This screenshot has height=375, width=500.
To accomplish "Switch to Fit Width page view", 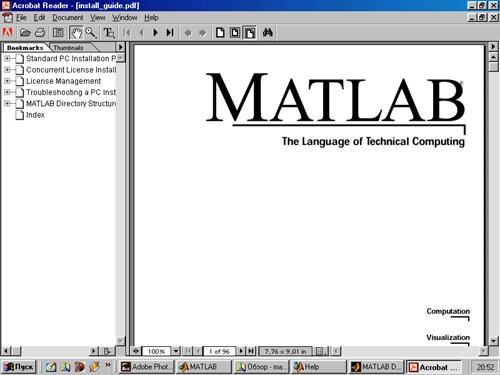I will coord(250,33).
